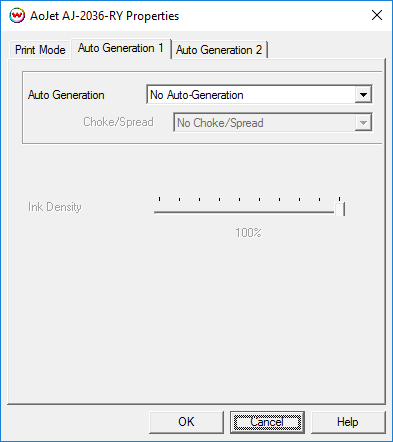Click the Ink Density slider thumb

tap(339, 209)
